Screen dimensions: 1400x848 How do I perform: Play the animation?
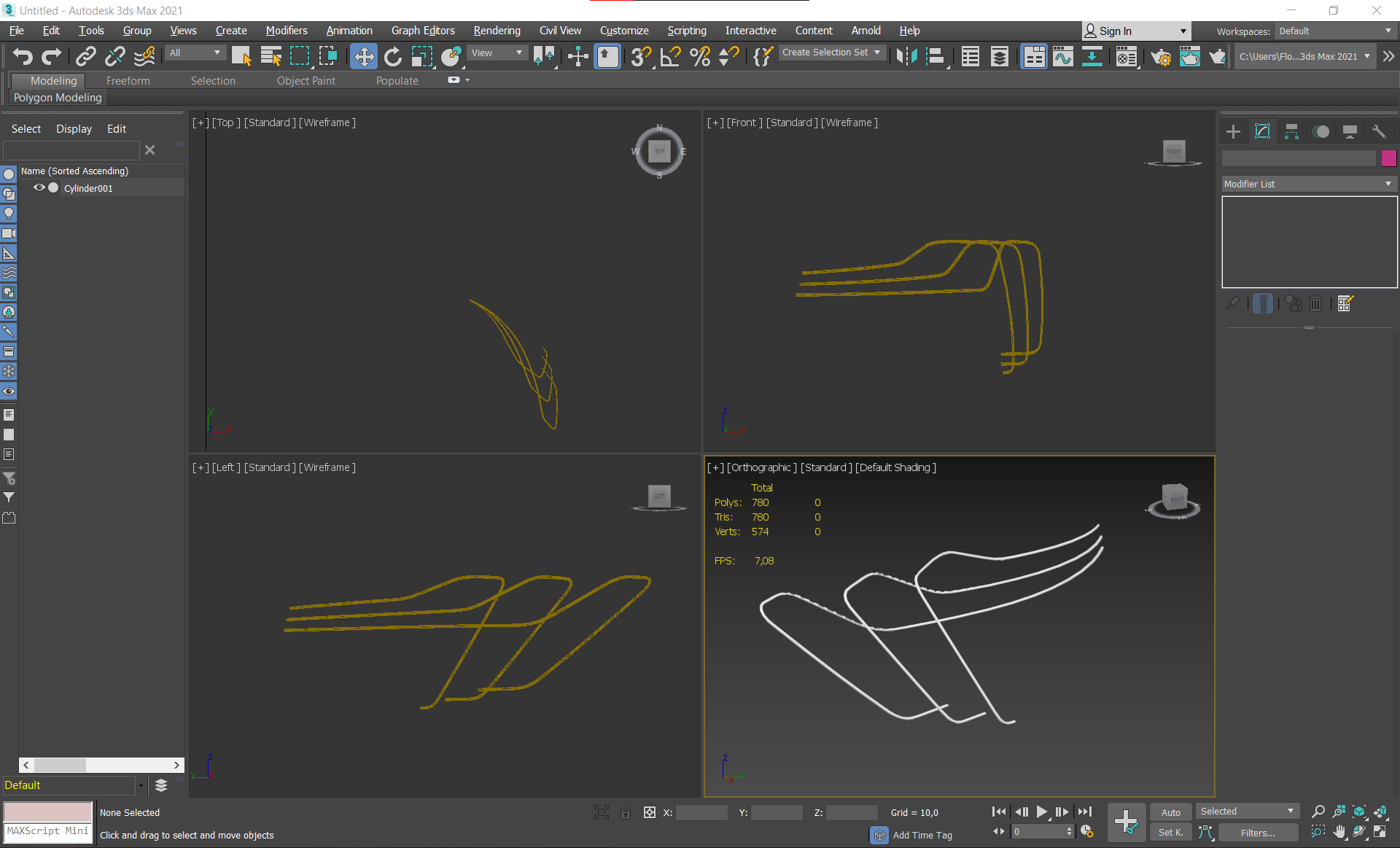coord(1041,812)
